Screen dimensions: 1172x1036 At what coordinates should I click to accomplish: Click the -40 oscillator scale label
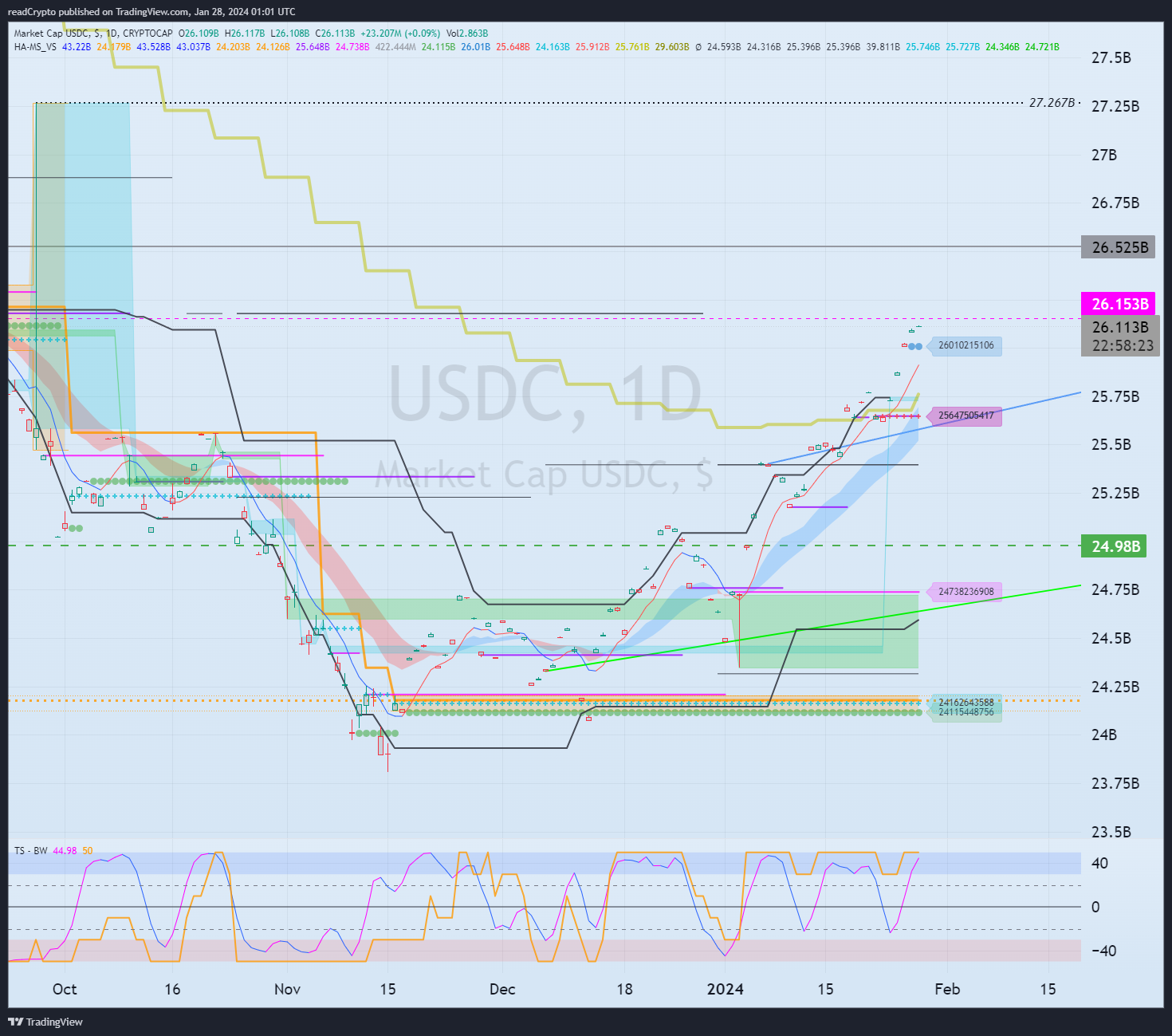click(1105, 951)
